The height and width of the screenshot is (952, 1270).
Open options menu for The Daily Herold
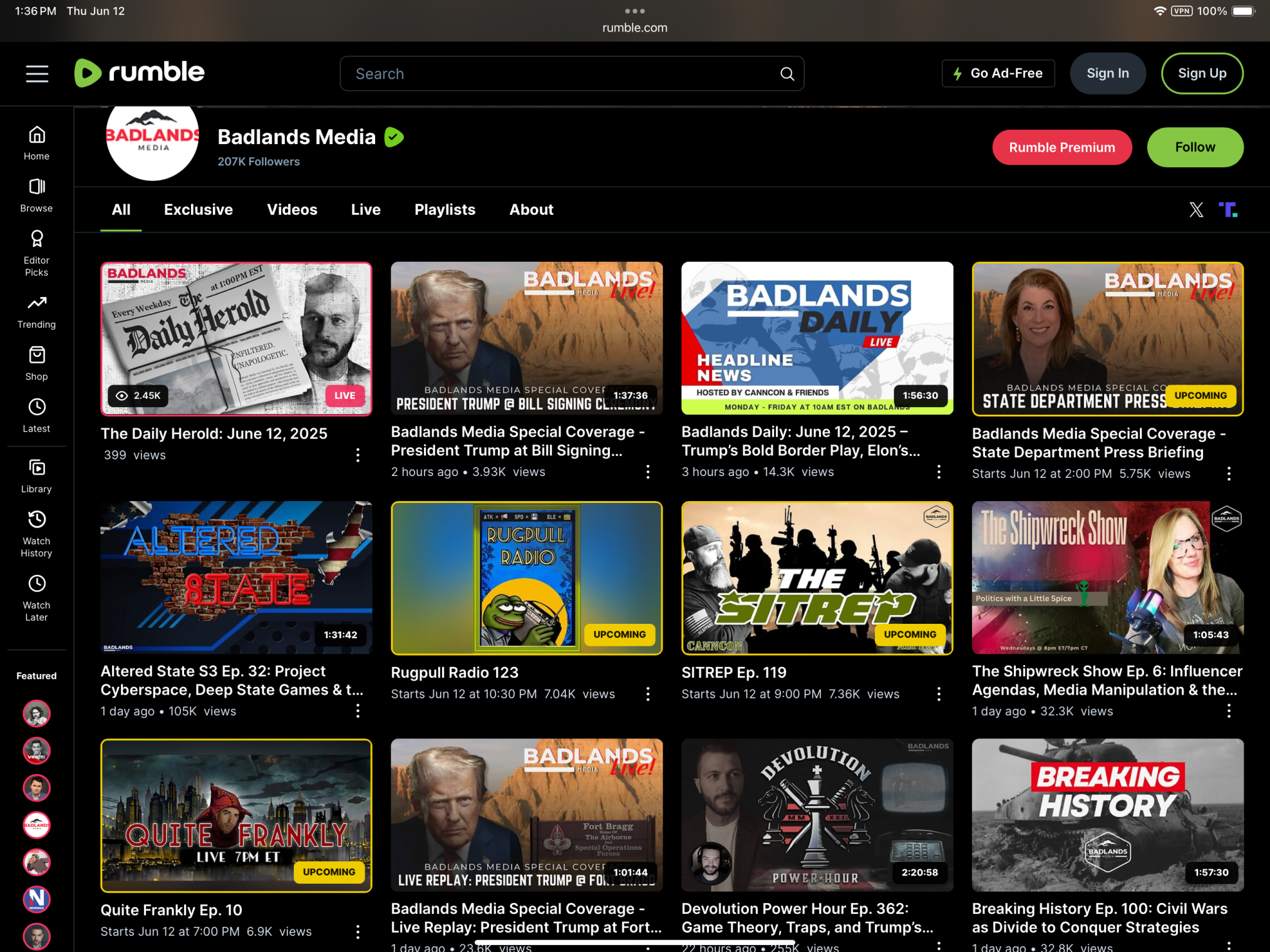coord(358,455)
